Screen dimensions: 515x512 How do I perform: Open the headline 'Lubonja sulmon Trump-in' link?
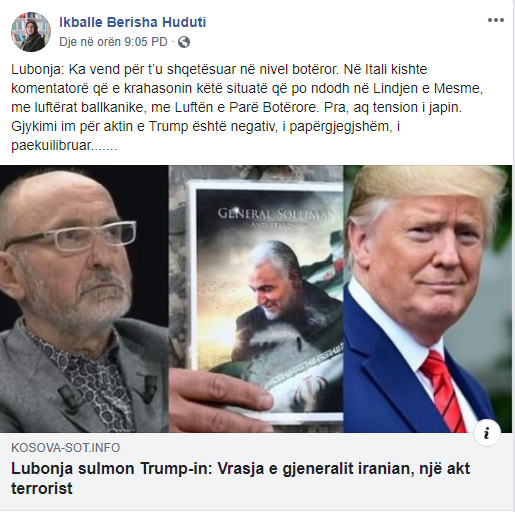point(240,478)
